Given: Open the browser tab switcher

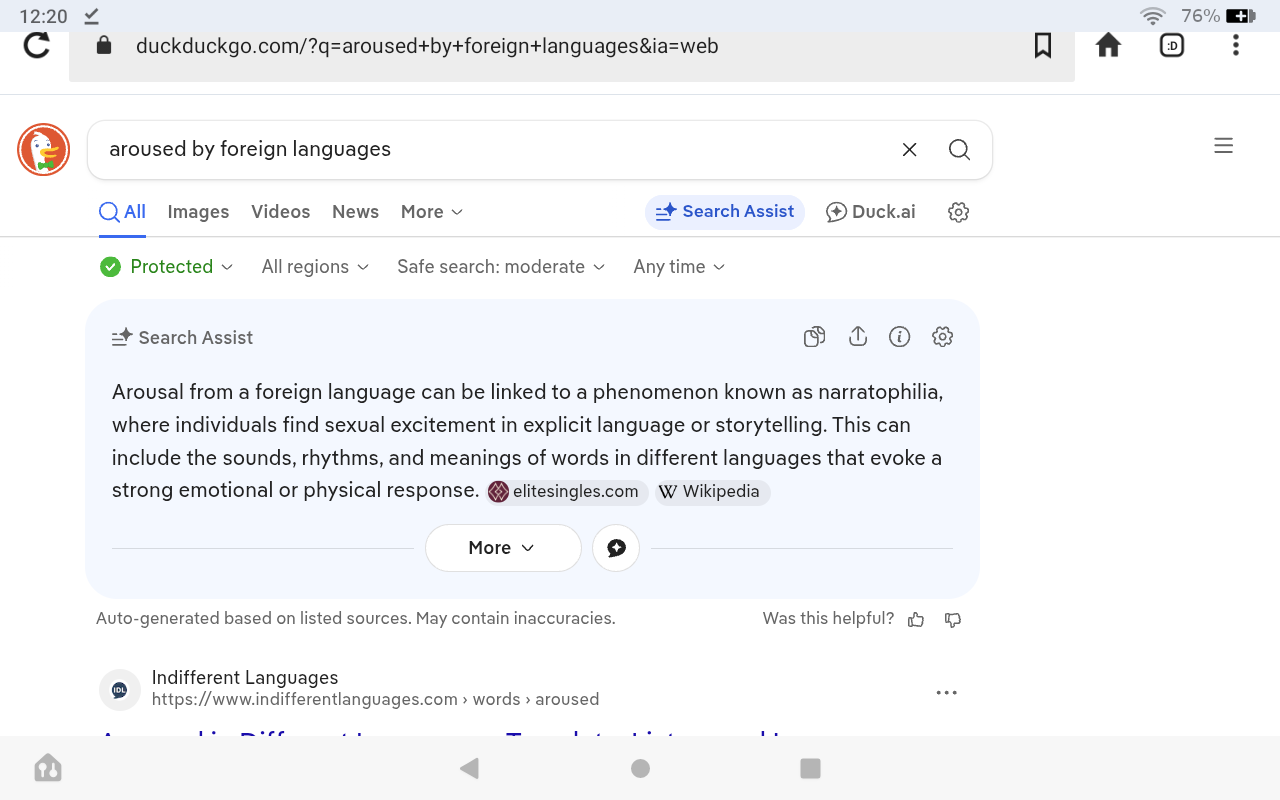Looking at the screenshot, I should coord(1172,45).
